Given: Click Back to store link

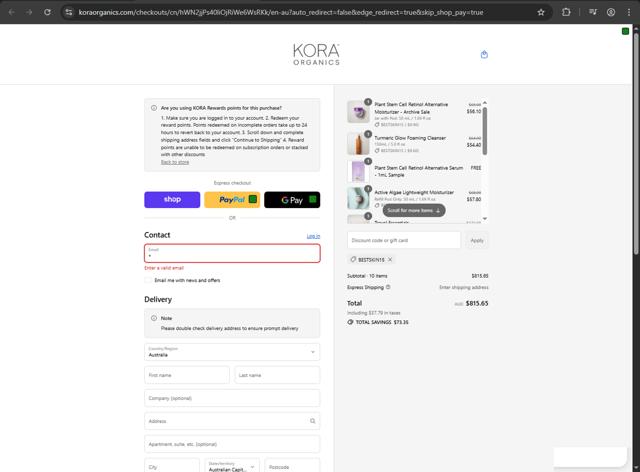Looking at the screenshot, I should click(175, 162).
